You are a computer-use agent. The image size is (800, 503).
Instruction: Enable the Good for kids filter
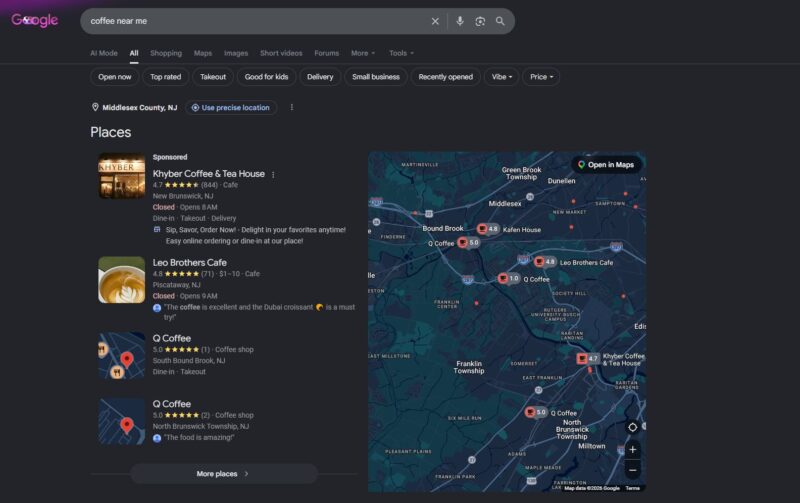266,77
